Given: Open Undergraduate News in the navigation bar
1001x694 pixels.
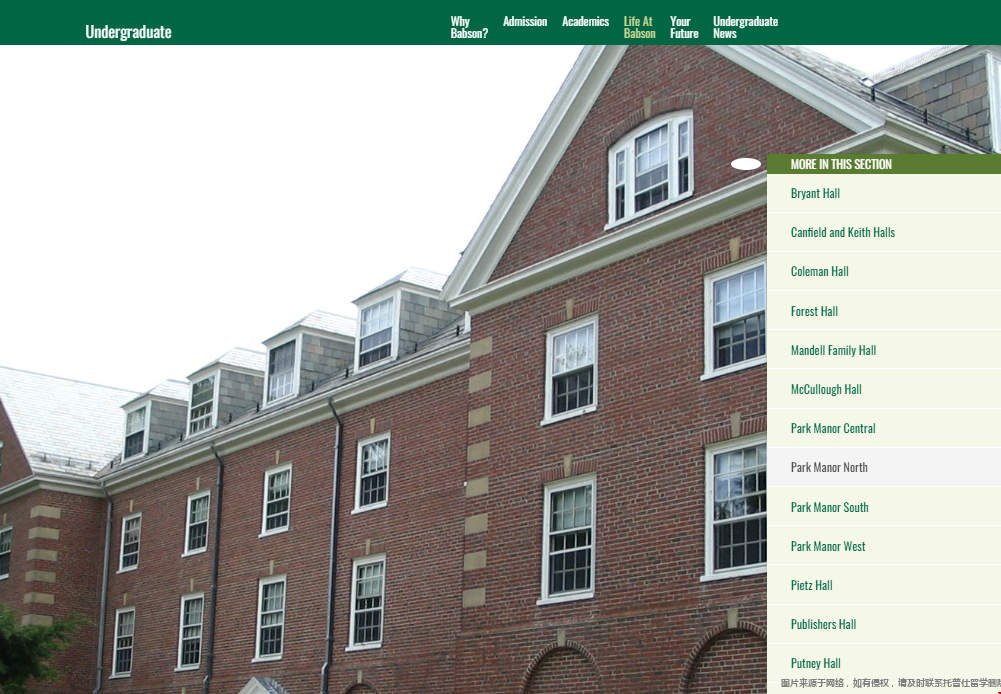Looking at the screenshot, I should (744, 27).
